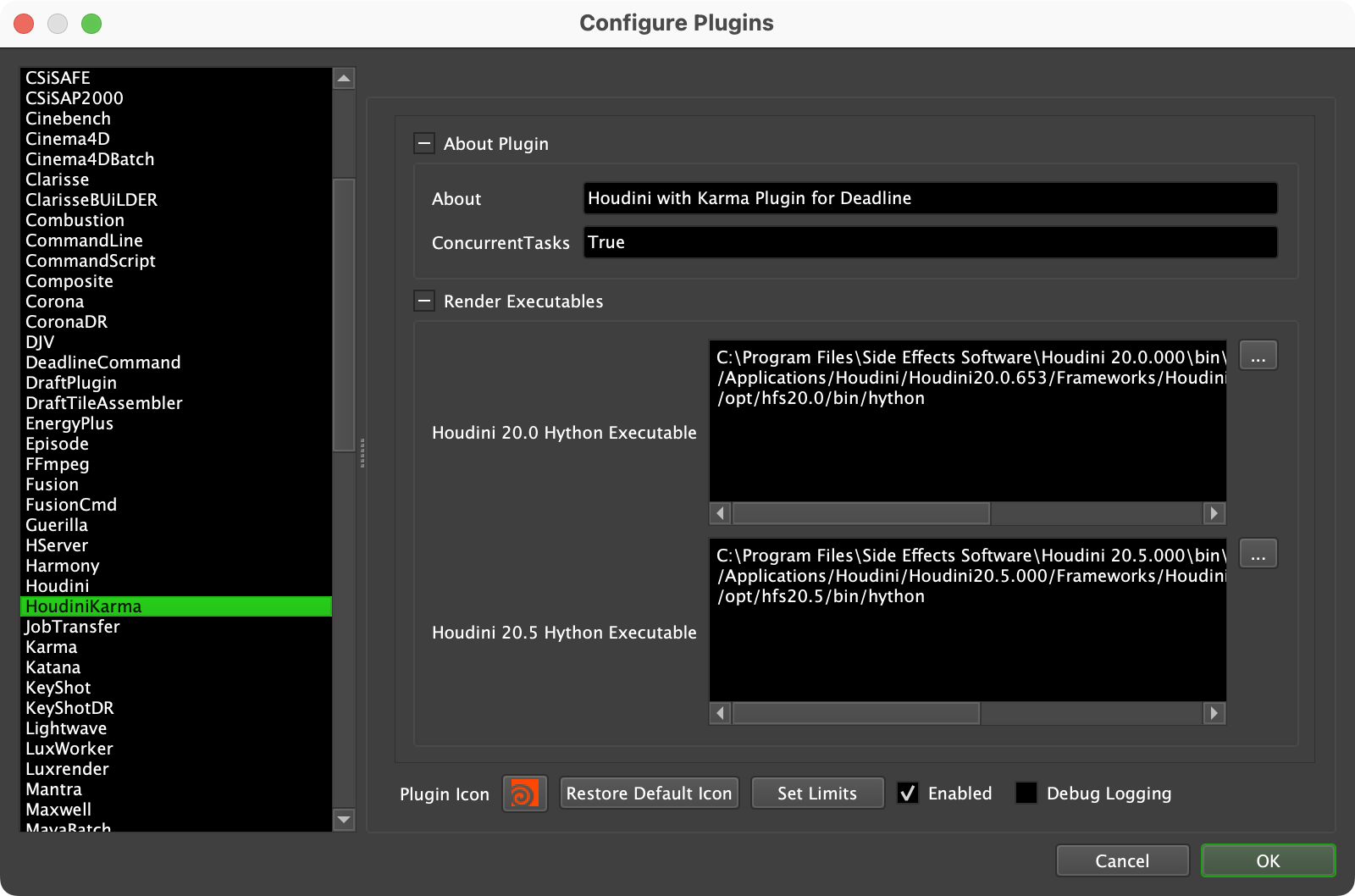The height and width of the screenshot is (896, 1355).
Task: Open Set Limits dialog
Action: [817, 794]
